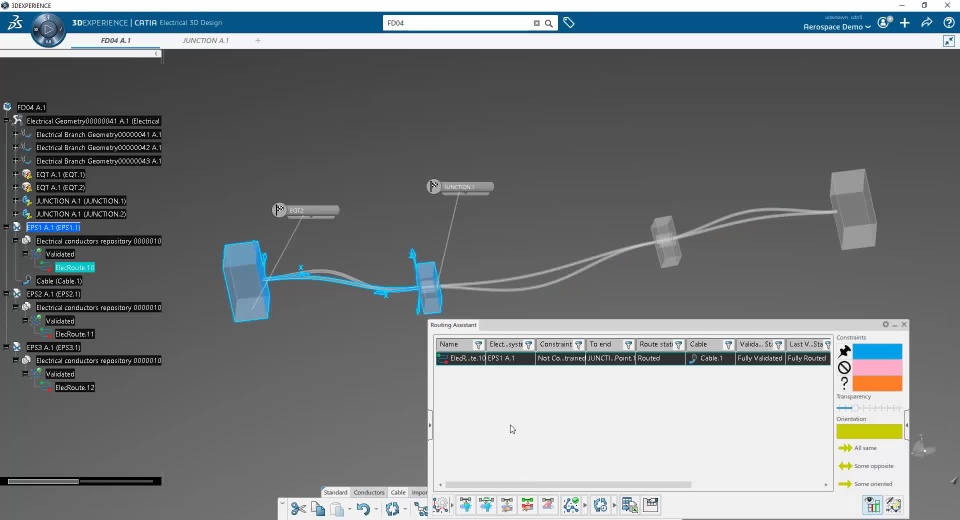The image size is (960, 520).
Task: Click the tag icon beside the search bar
Action: click(569, 23)
